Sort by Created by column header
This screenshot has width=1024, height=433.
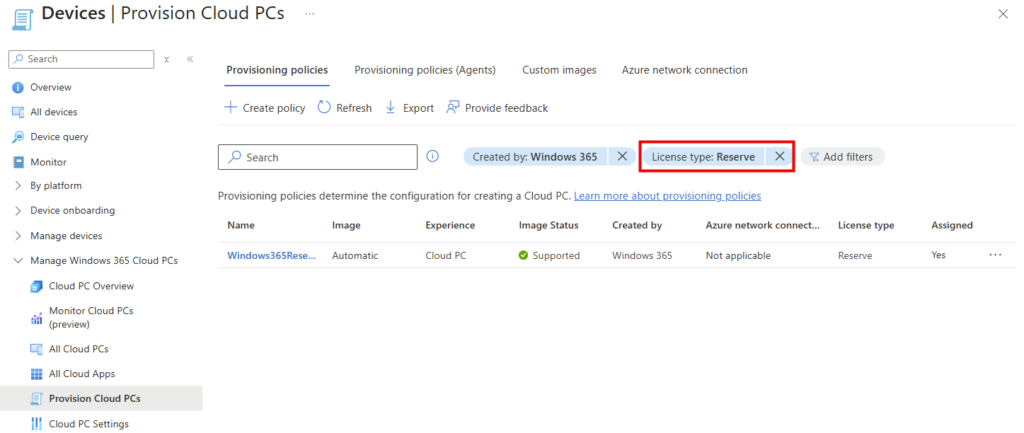click(637, 225)
